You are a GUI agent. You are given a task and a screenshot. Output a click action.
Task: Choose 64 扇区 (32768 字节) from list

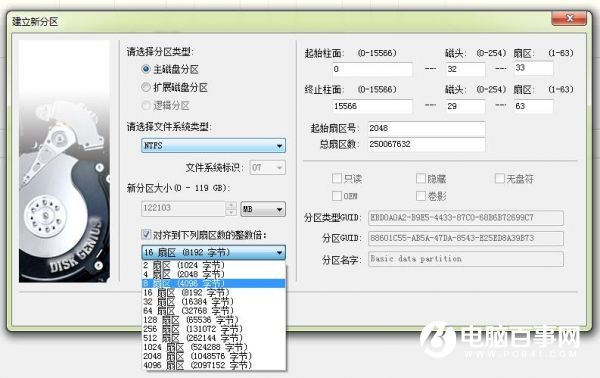[214, 311]
